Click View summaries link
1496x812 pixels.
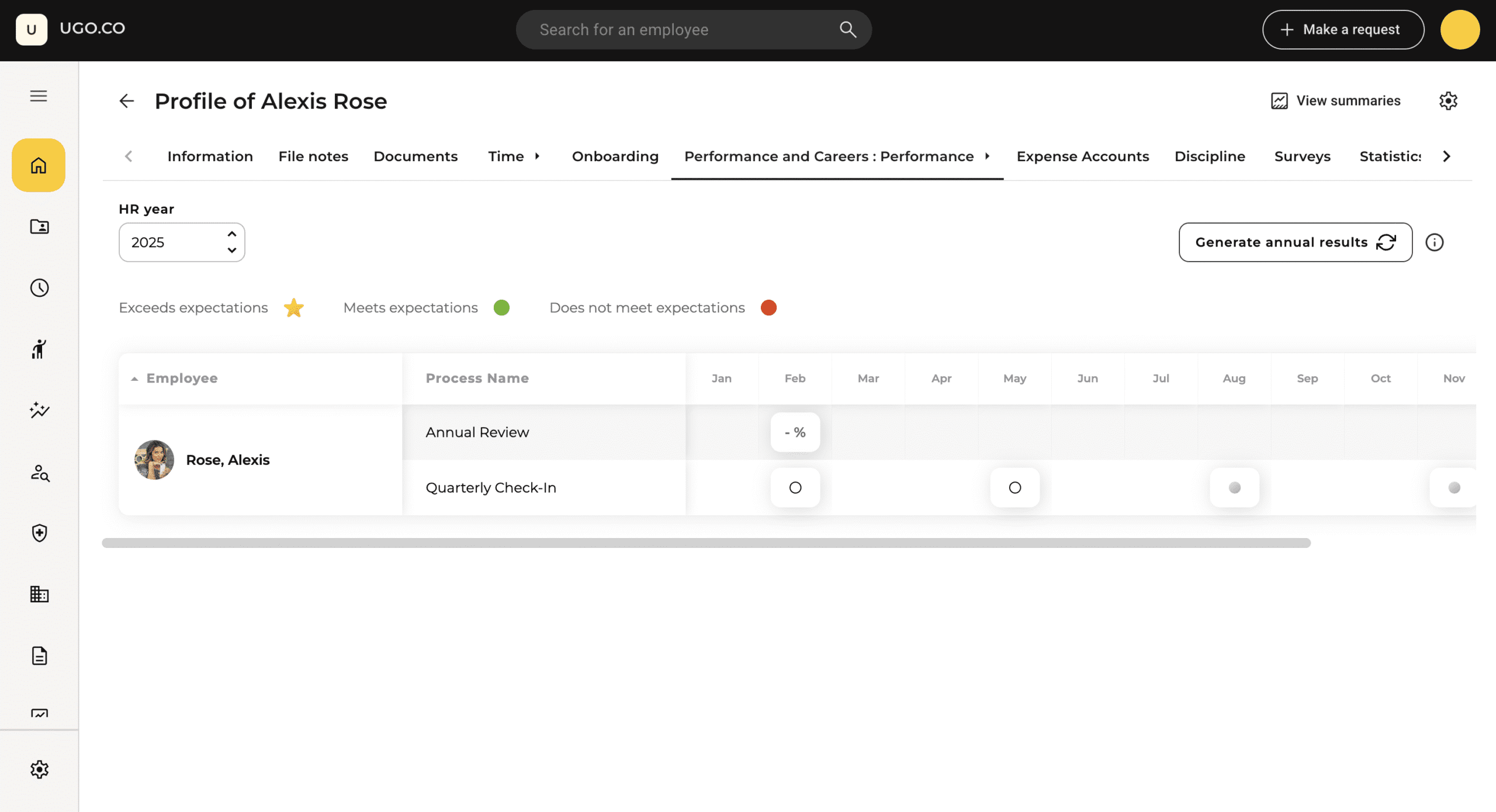[x=1335, y=101]
